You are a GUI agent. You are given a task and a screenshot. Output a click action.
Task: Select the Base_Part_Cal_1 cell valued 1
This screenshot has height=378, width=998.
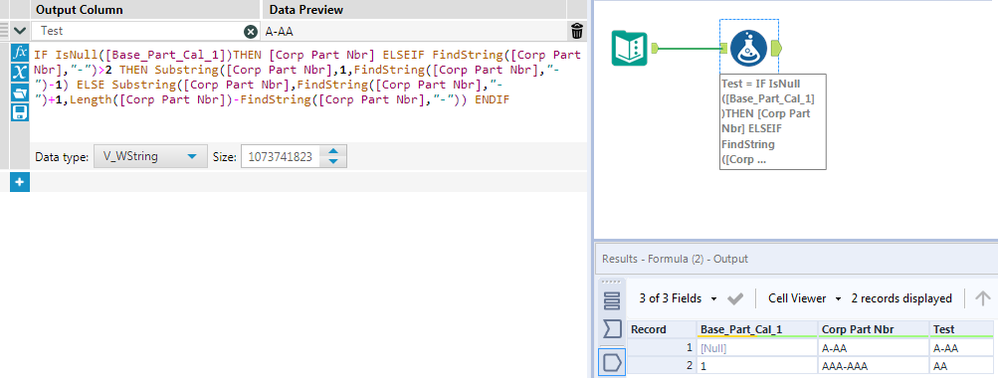[x=757, y=366]
